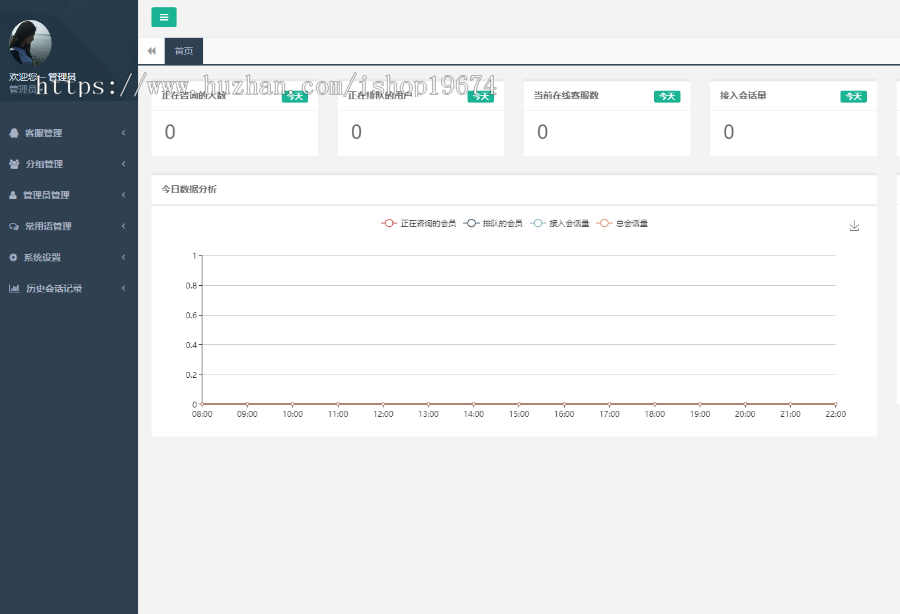
Task: Click the group icon beside 分组管理
Action: (14, 164)
